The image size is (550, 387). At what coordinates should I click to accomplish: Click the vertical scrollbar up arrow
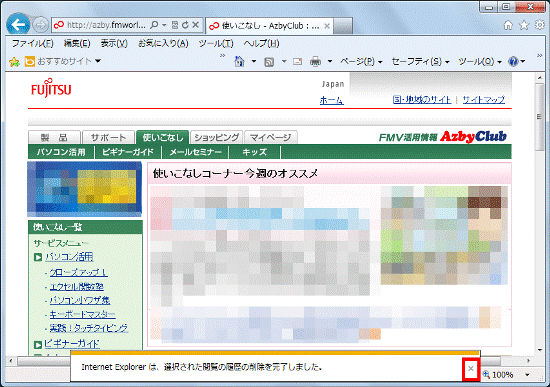tap(540, 78)
